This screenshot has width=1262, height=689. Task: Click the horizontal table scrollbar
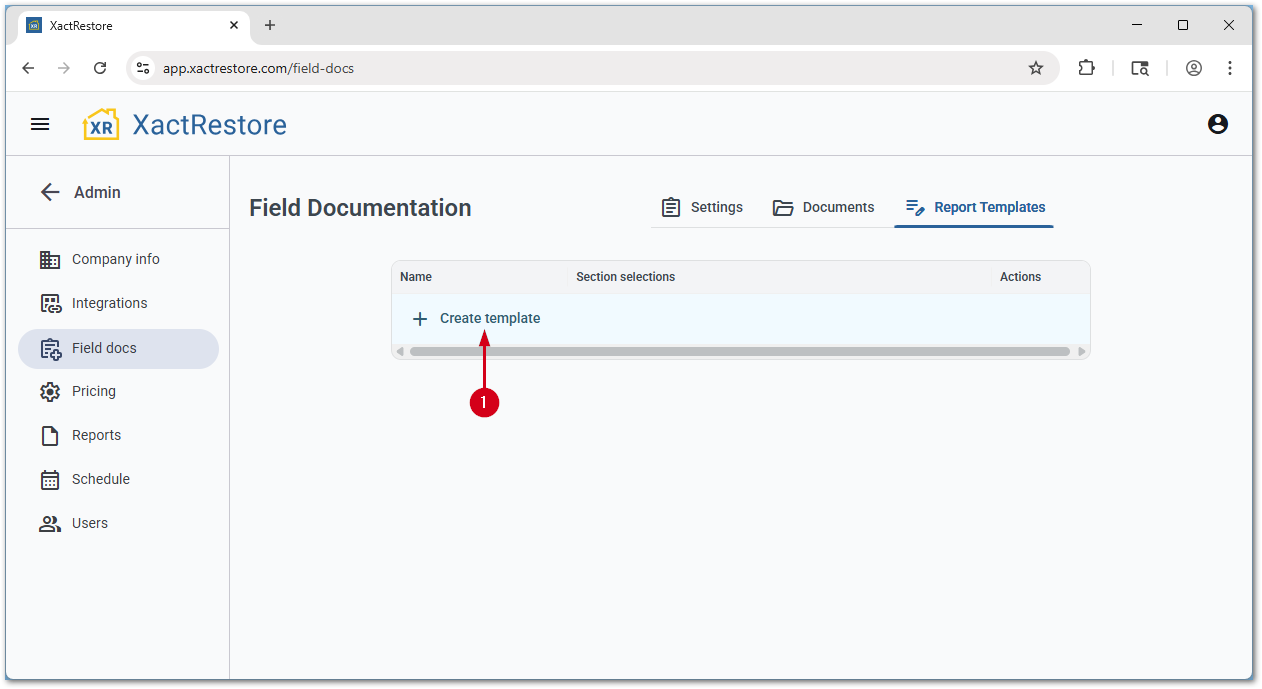tap(740, 351)
